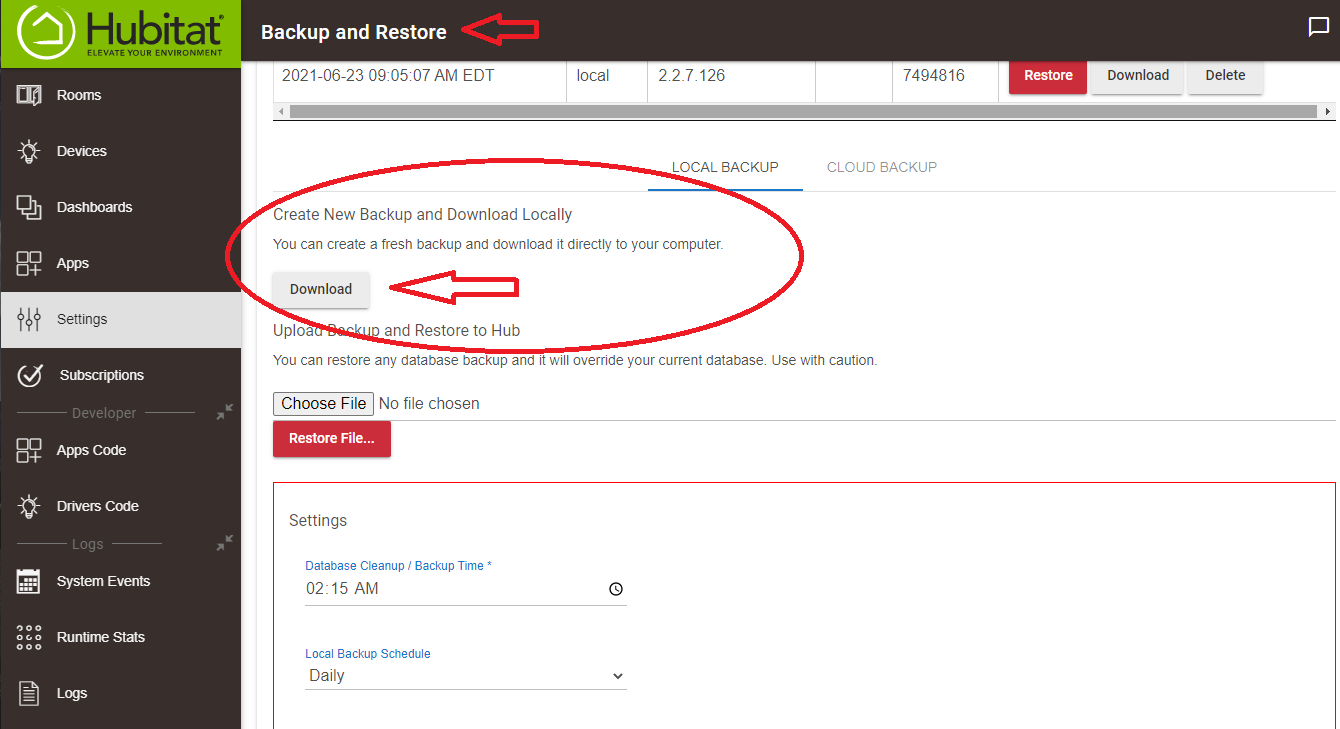Switch to the Cloud Backup tab
The width and height of the screenshot is (1340, 729).
[881, 167]
